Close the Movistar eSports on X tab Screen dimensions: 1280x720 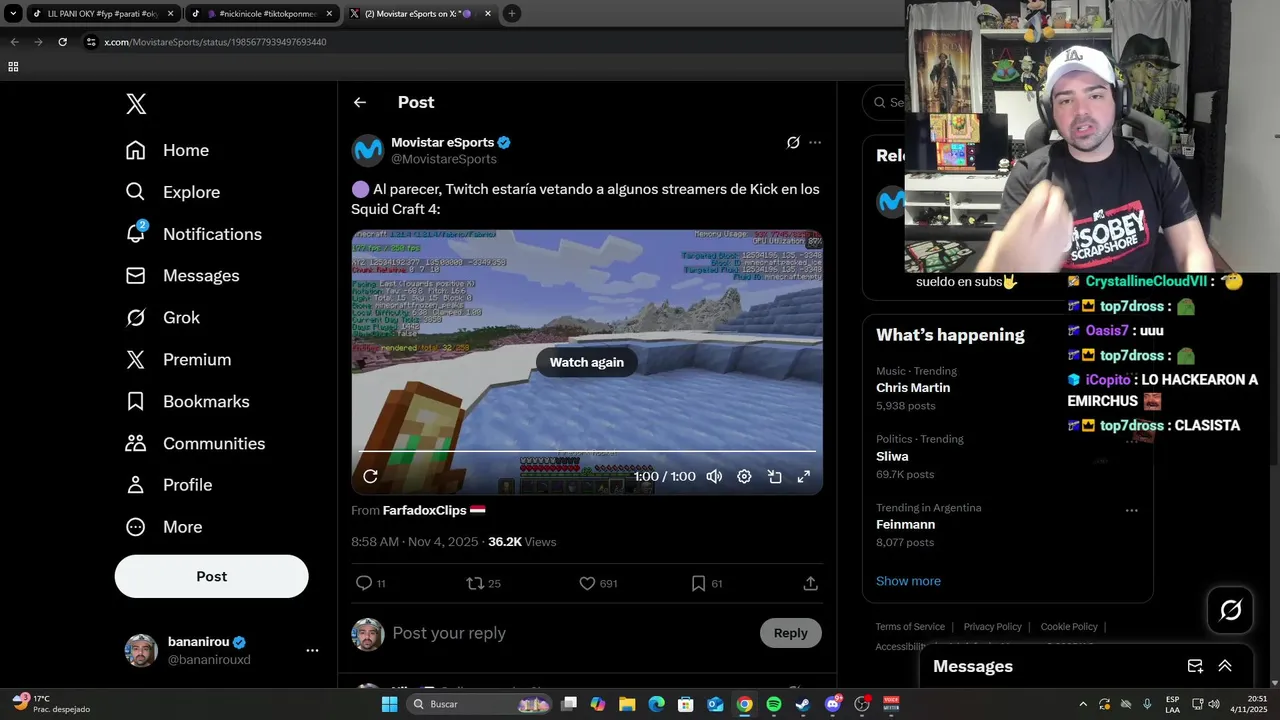[x=489, y=14]
